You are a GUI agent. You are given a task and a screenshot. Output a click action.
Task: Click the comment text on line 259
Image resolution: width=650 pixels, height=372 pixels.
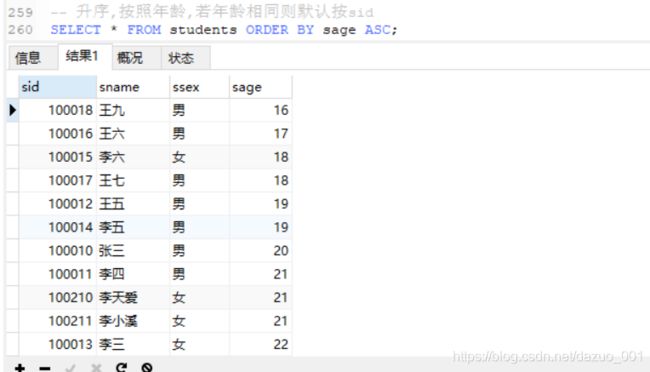click(x=212, y=12)
